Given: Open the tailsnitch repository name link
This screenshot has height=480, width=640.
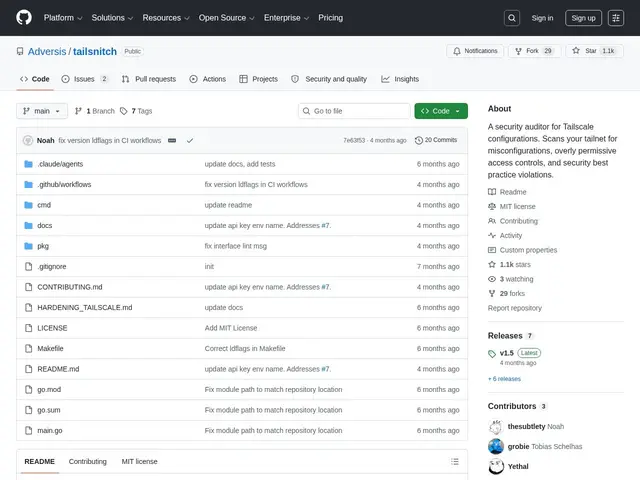Looking at the screenshot, I should pos(95,51).
